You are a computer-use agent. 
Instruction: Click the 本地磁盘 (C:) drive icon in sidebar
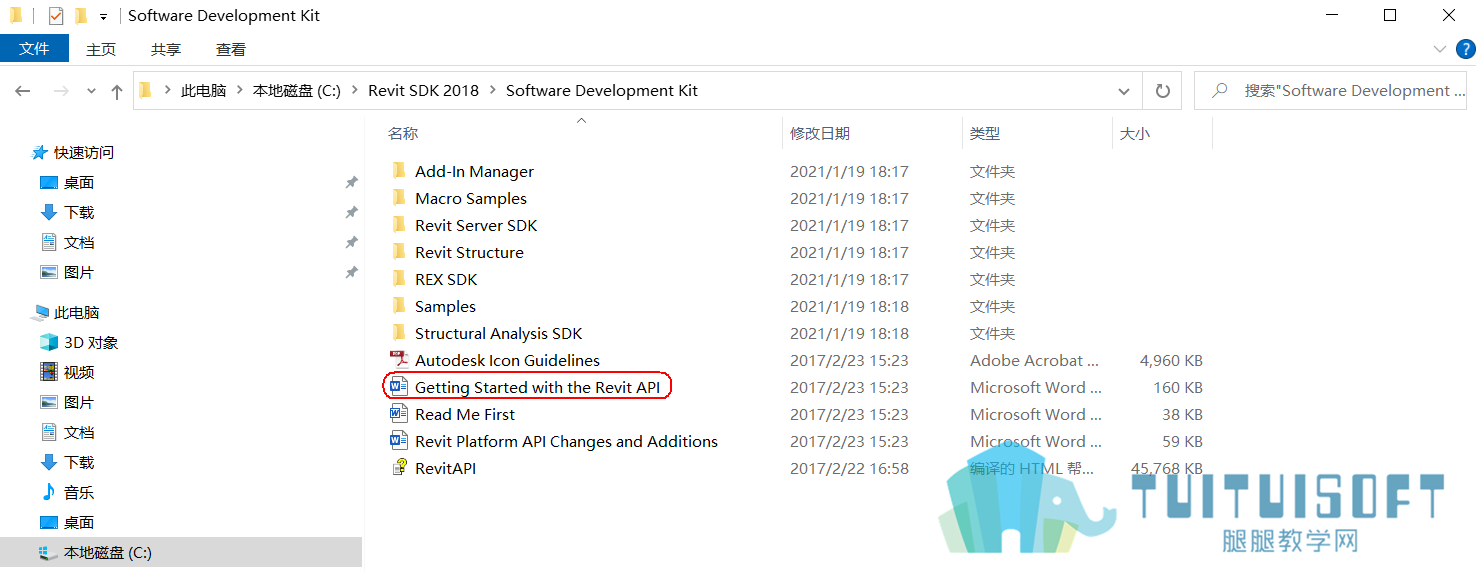[47, 552]
